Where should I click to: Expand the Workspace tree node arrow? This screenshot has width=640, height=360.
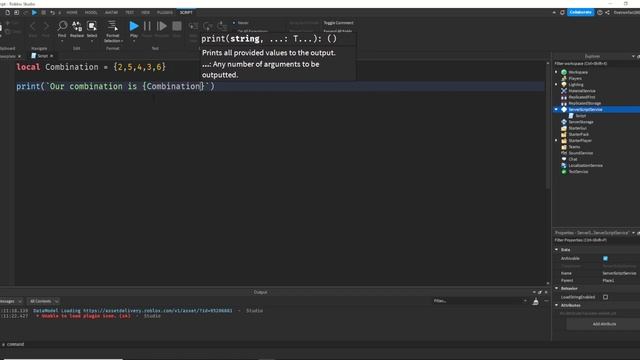point(556,72)
